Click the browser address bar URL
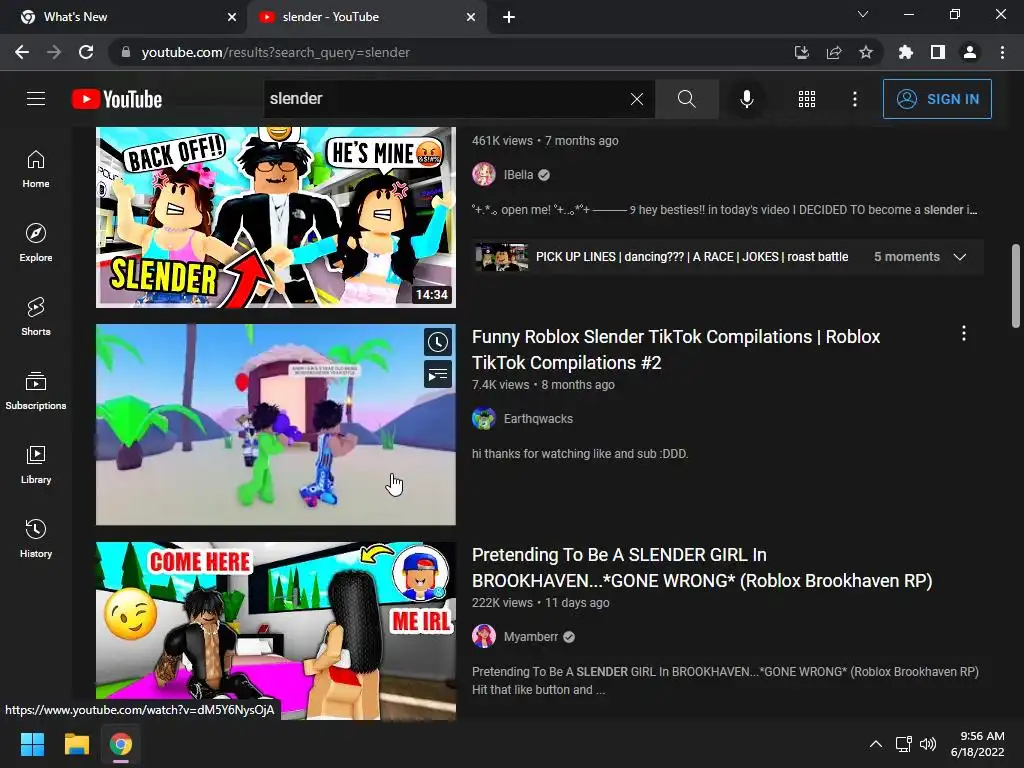Image resolution: width=1024 pixels, height=768 pixels. (x=276, y=52)
